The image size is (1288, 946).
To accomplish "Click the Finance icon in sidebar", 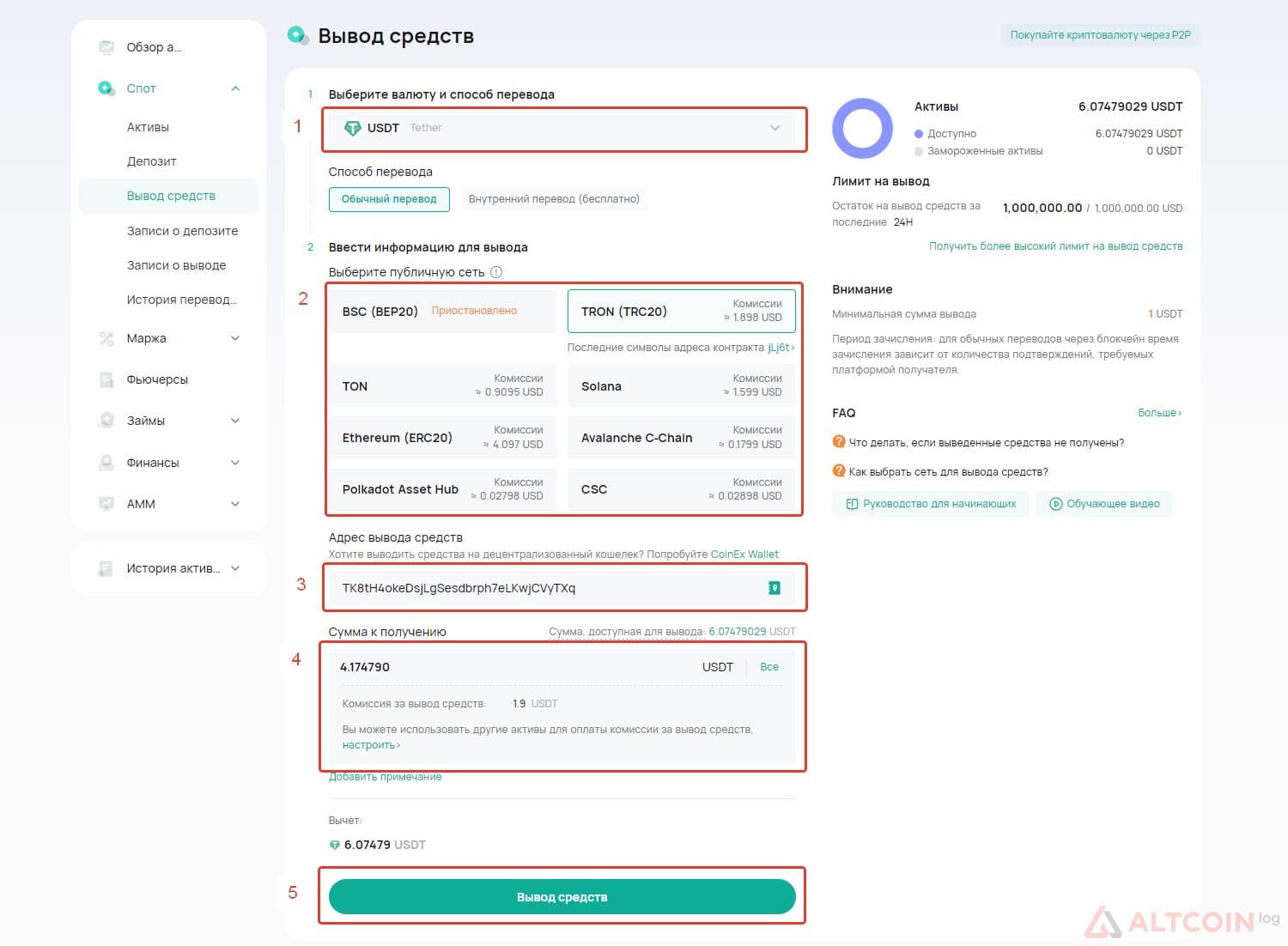I will pos(106,463).
